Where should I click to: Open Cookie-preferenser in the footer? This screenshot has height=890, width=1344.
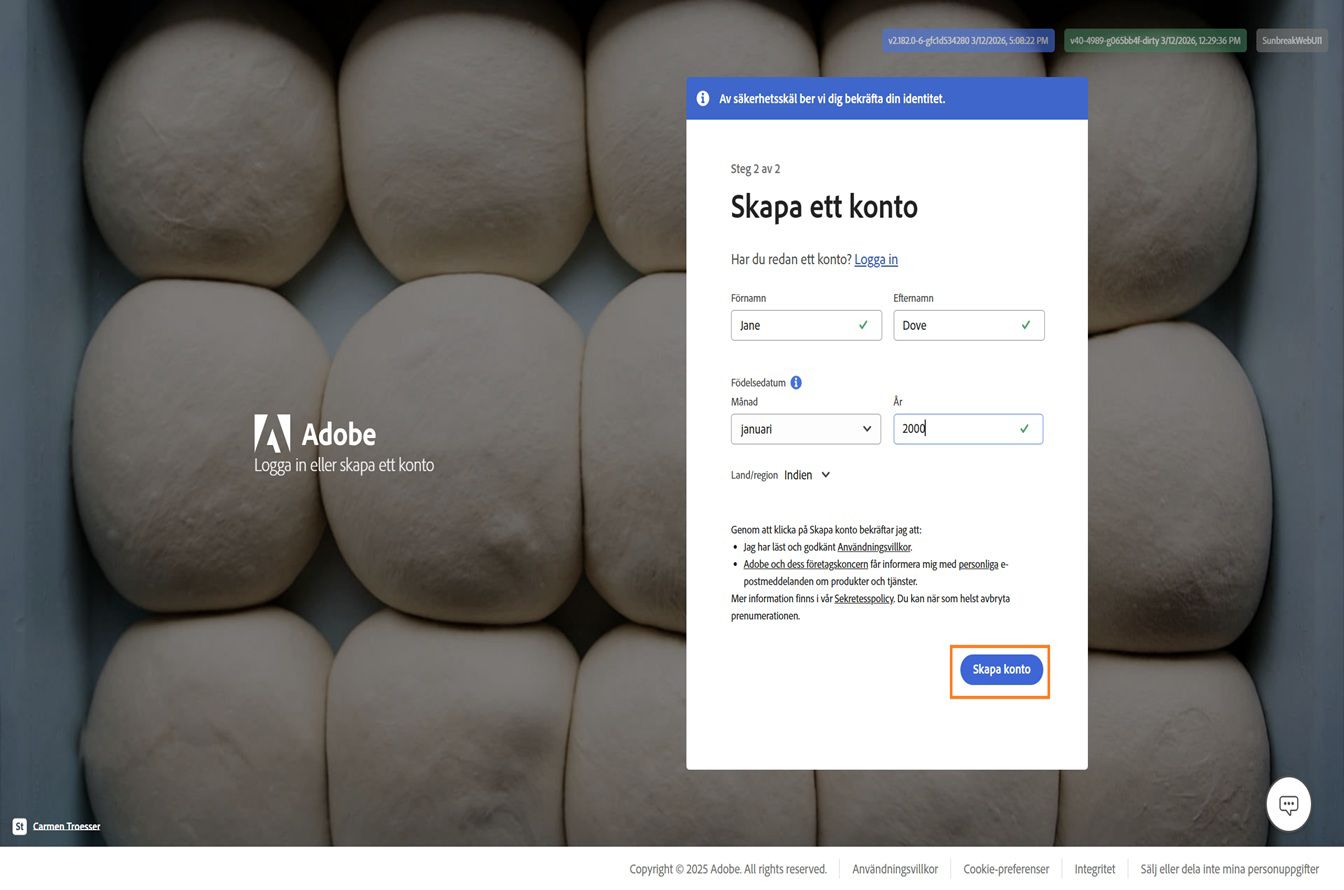[x=1006, y=869]
